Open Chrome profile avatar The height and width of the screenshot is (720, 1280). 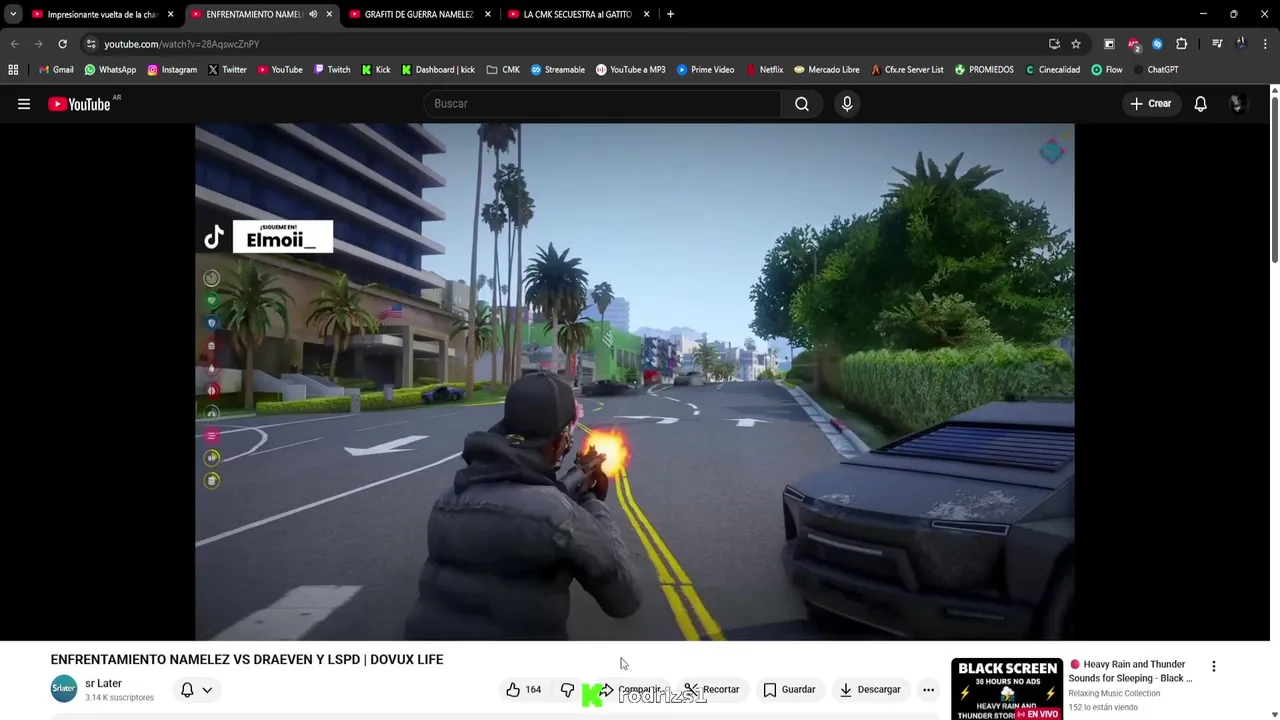[x=1241, y=44]
